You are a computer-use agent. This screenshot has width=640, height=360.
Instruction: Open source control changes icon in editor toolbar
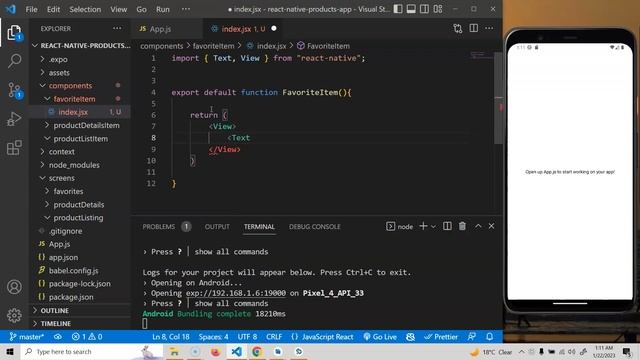[458, 28]
